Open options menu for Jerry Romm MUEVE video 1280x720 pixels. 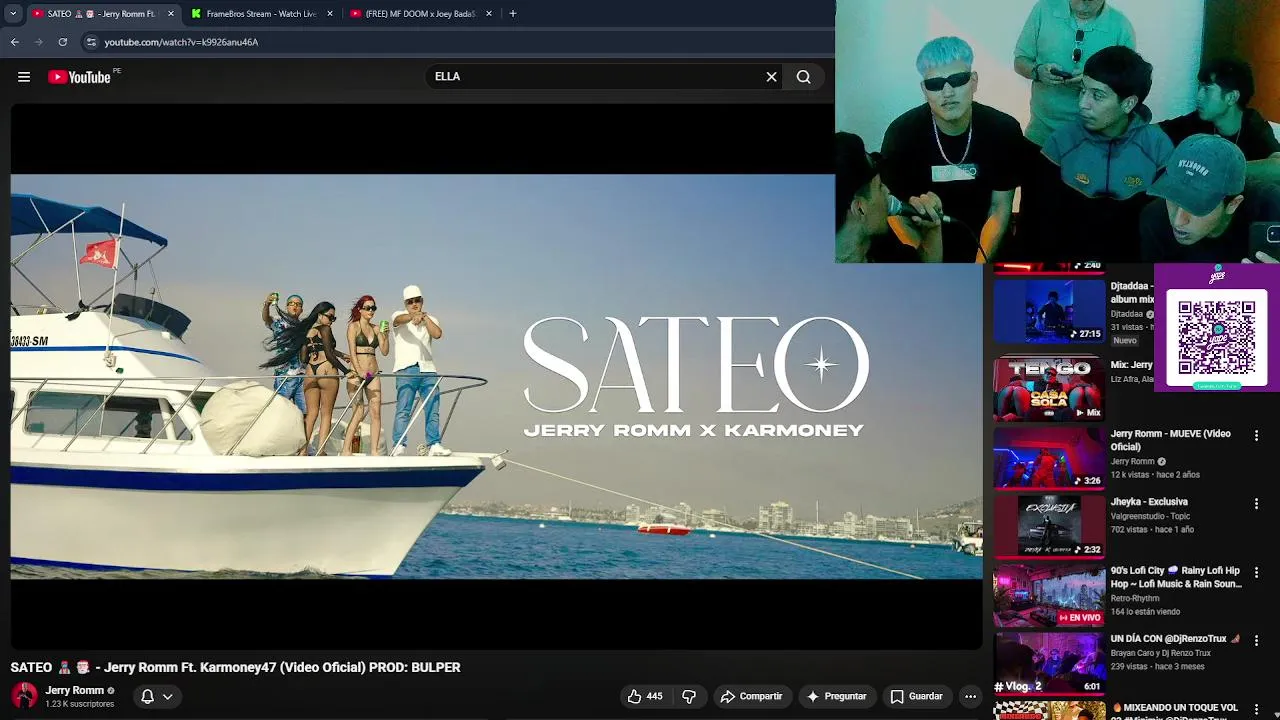click(x=1256, y=436)
